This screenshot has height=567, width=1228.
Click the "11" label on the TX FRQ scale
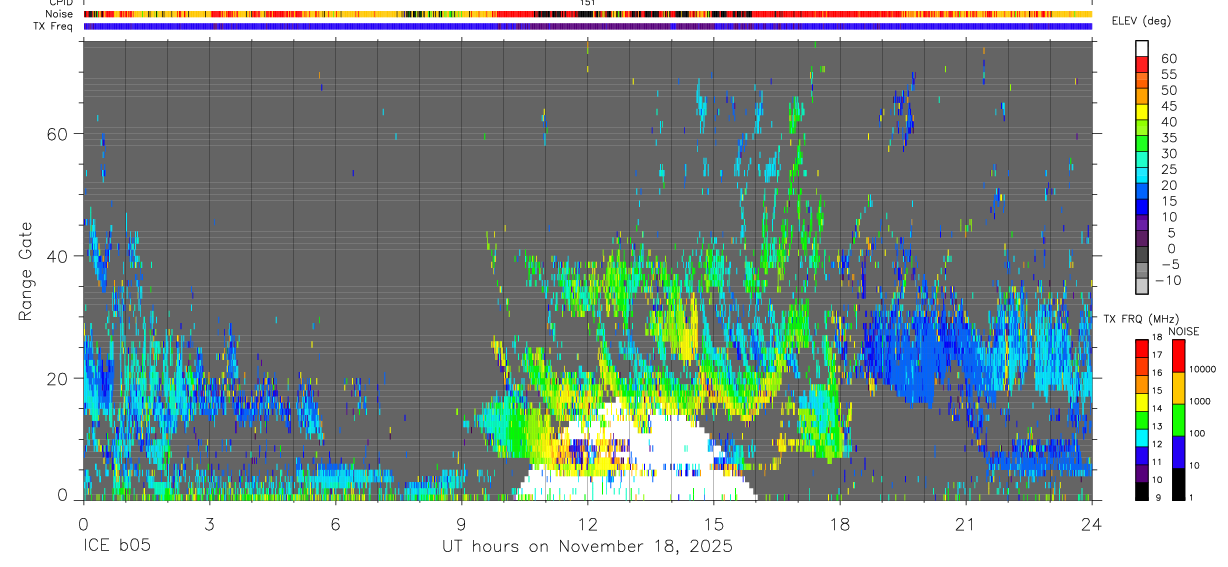(x=1159, y=463)
